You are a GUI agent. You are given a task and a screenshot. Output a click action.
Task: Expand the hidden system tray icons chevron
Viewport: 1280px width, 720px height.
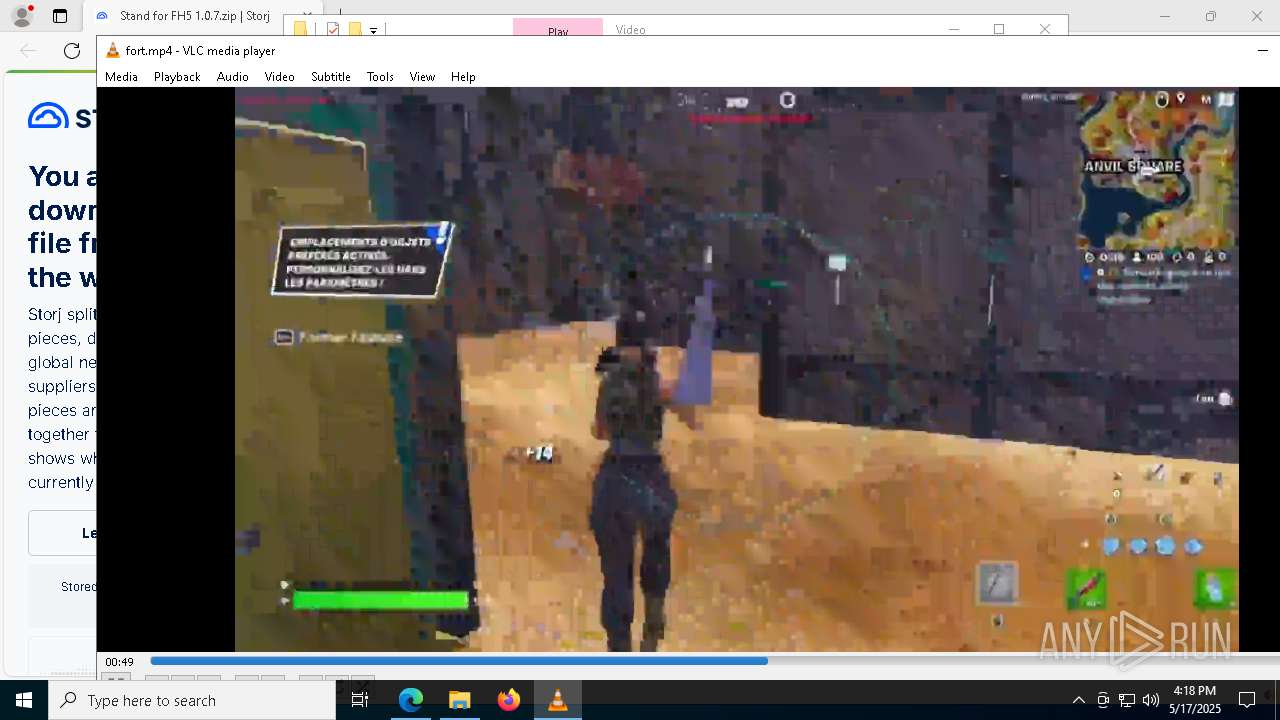1078,700
